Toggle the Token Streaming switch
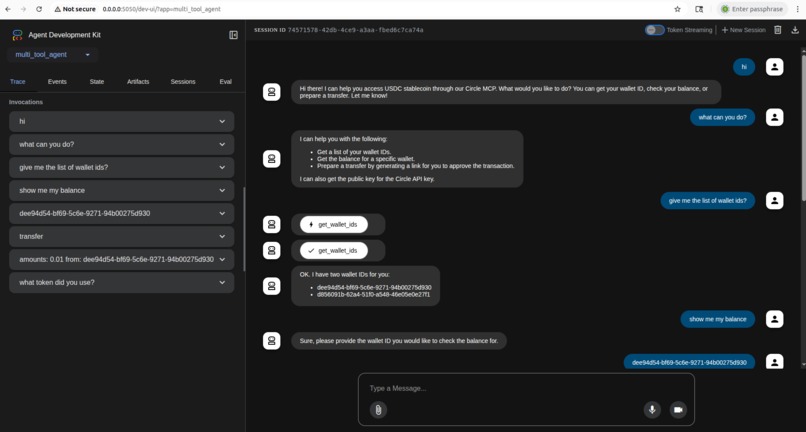The height and width of the screenshot is (432, 806). point(655,30)
